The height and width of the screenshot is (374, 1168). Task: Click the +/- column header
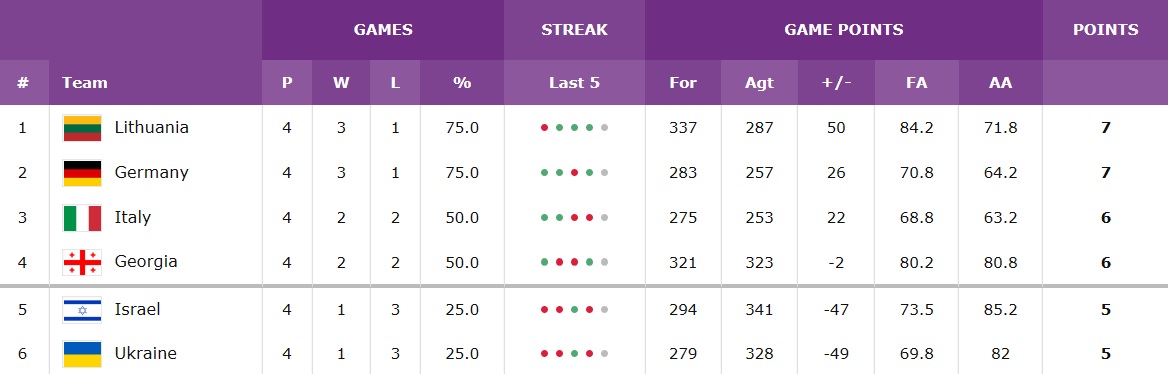click(x=837, y=83)
